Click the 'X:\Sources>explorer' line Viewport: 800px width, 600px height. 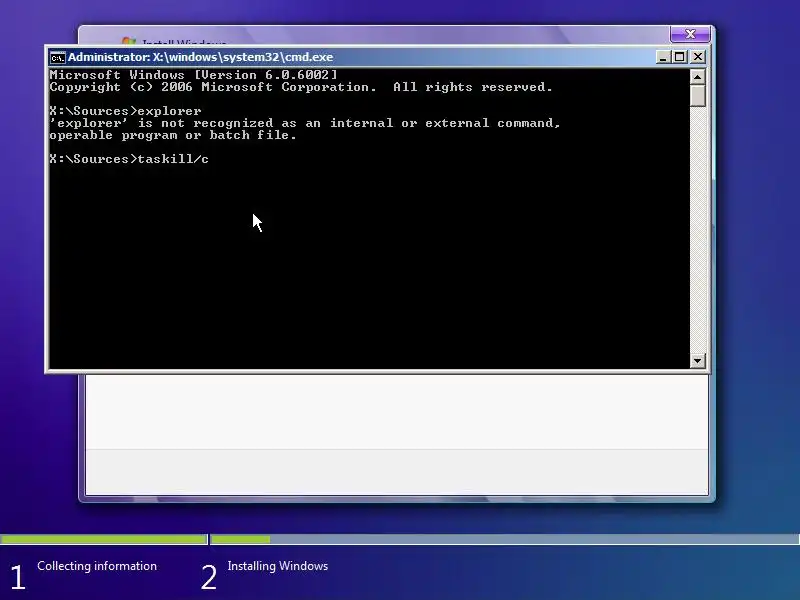(x=126, y=111)
